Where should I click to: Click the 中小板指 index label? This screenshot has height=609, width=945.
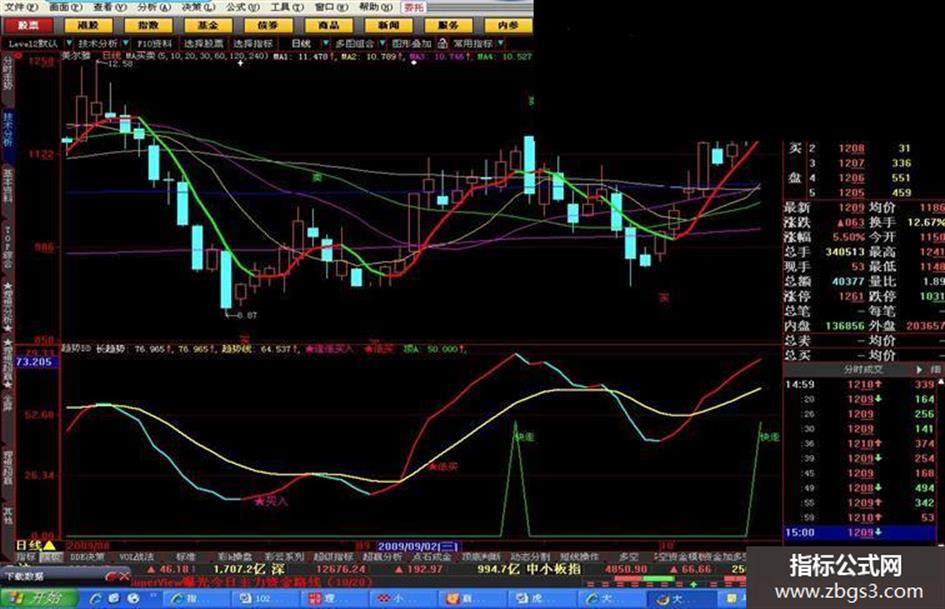[554, 569]
